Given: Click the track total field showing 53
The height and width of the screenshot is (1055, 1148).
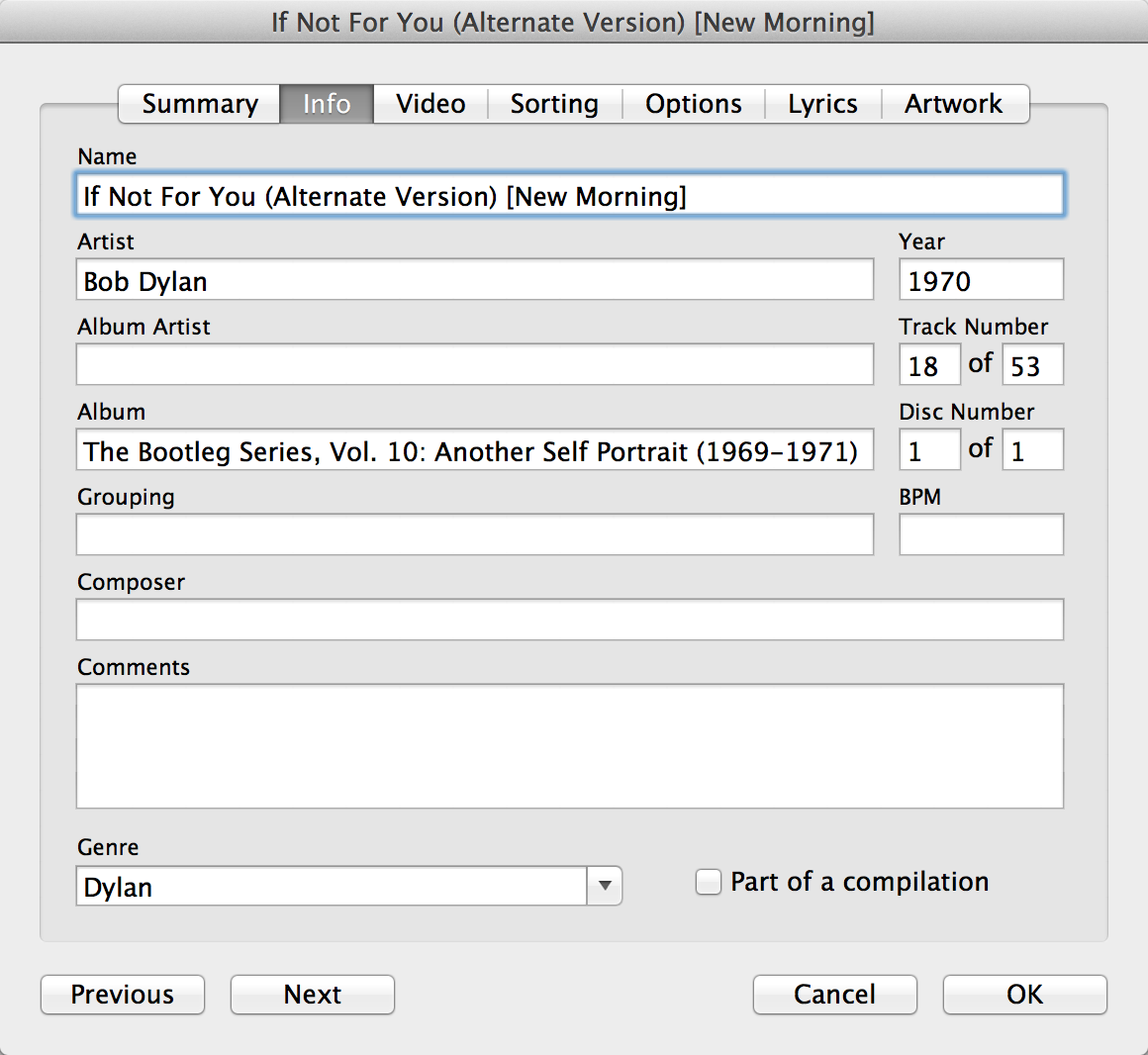Looking at the screenshot, I should 1033,364.
